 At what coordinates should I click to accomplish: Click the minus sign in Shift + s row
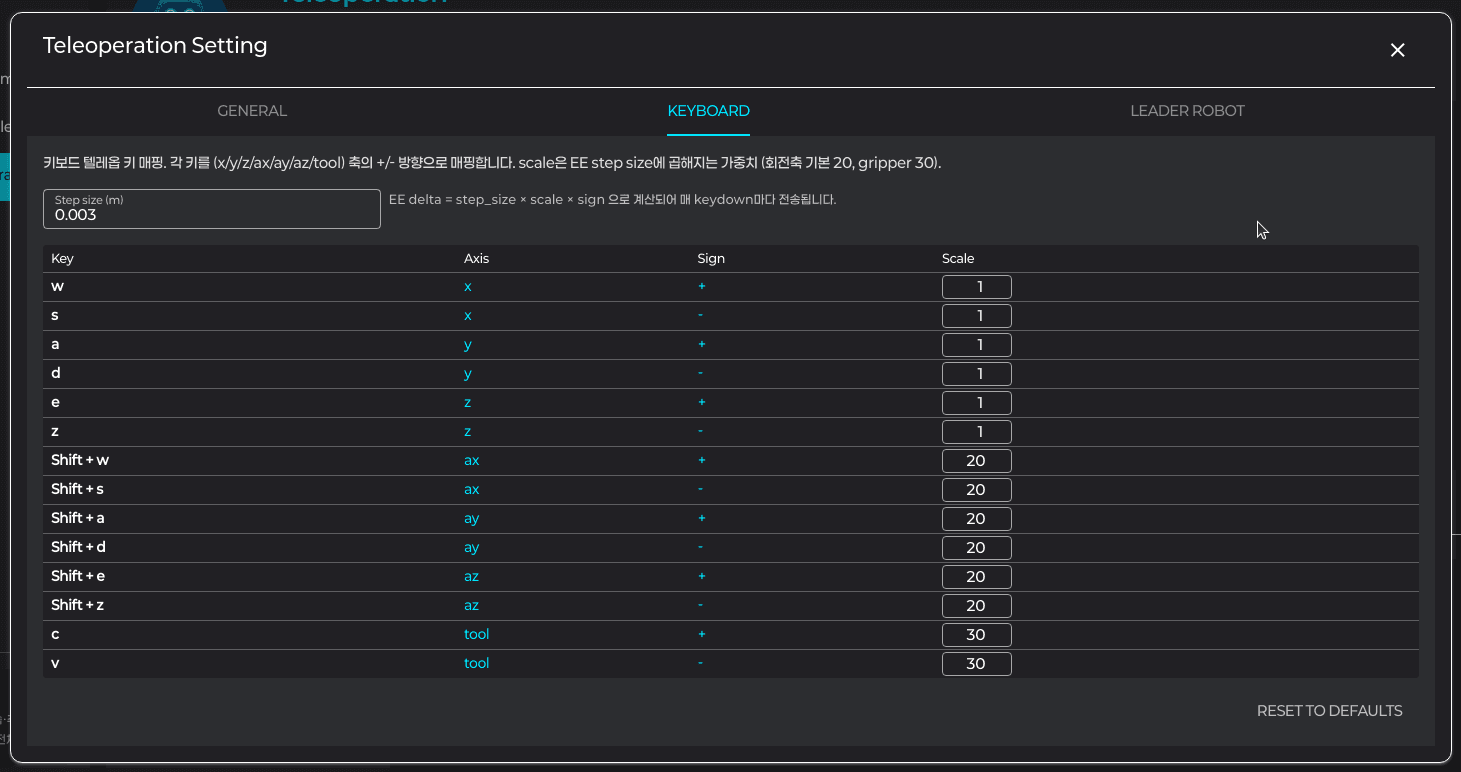(x=700, y=490)
